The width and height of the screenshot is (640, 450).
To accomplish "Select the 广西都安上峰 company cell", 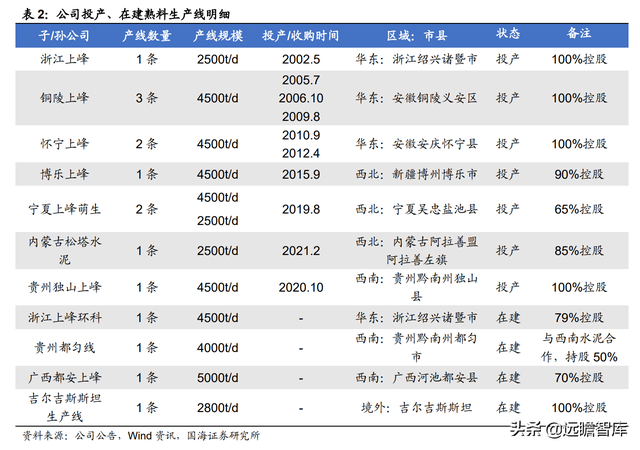I will click(x=64, y=377).
